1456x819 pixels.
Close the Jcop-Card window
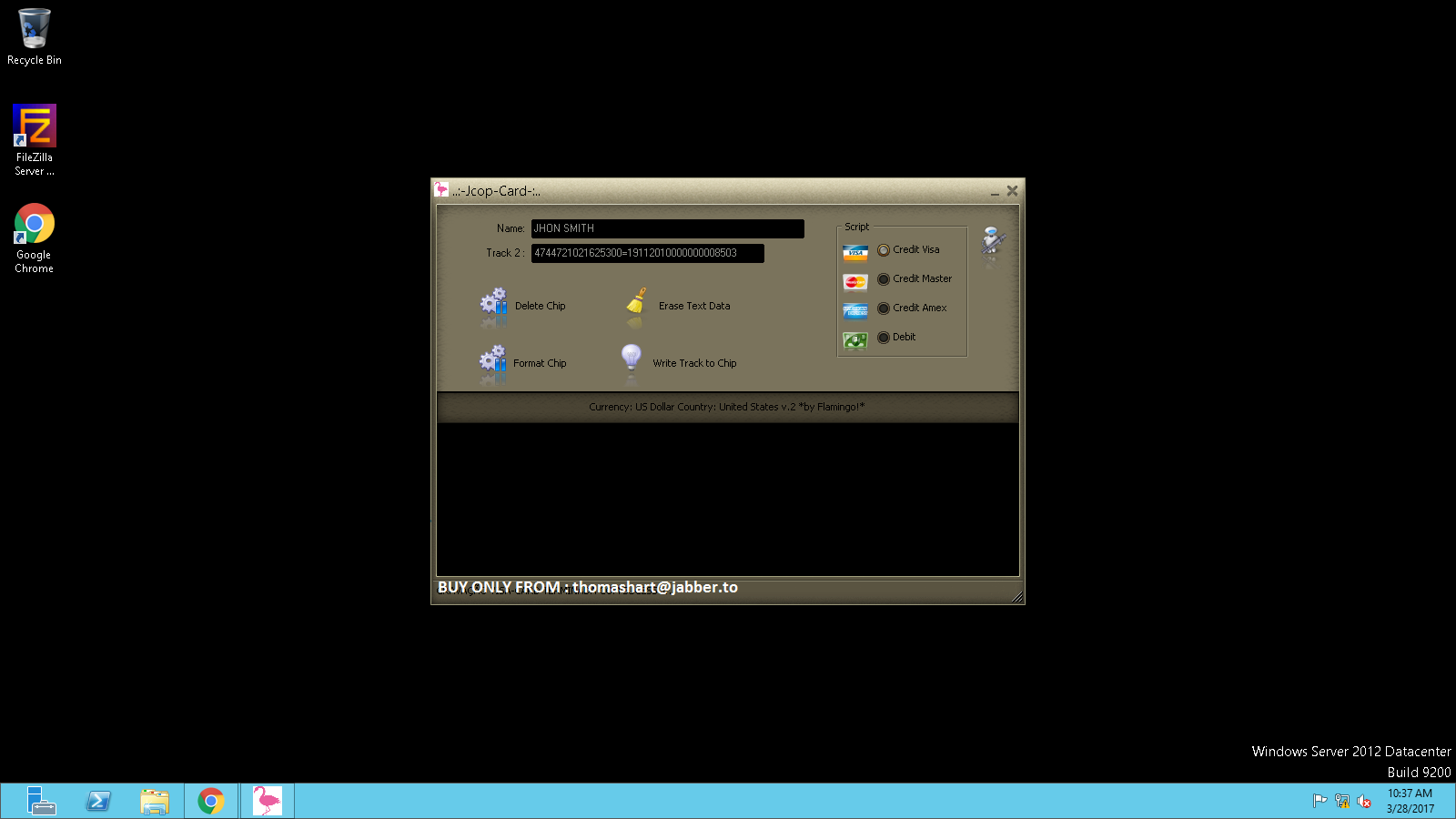pos(1012,191)
